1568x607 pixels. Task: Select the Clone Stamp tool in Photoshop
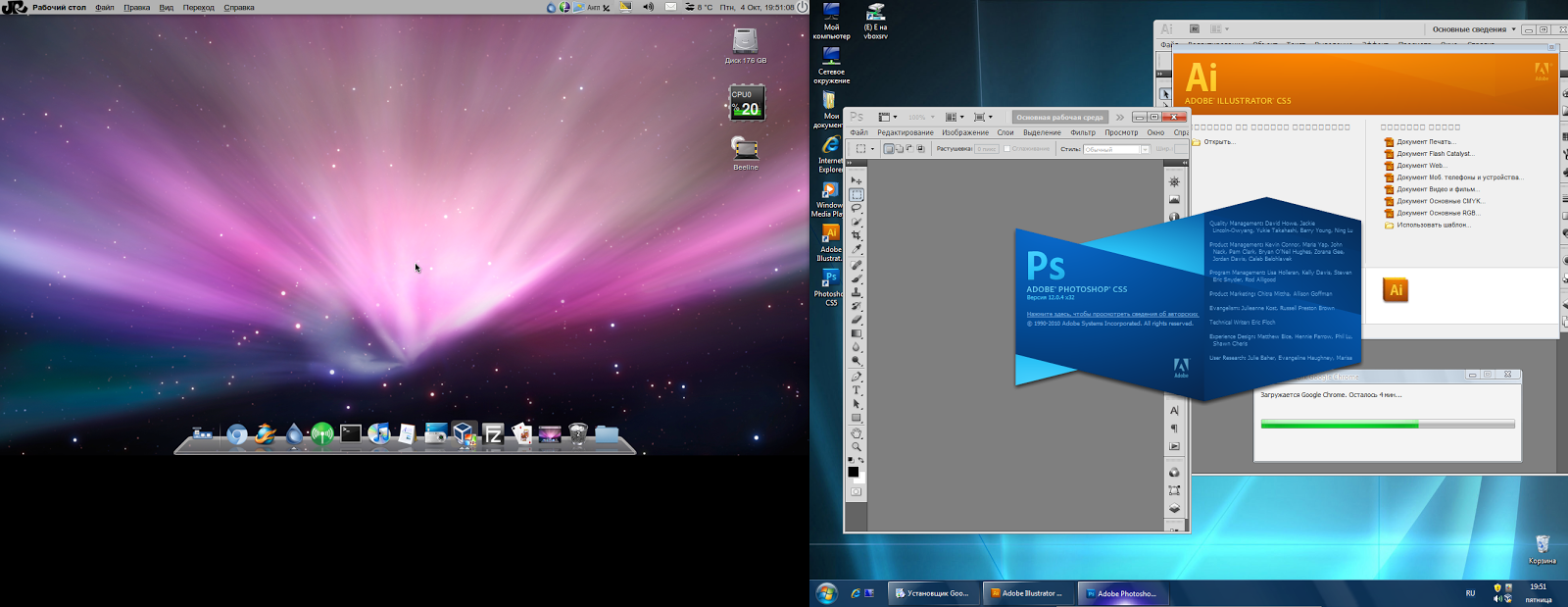coord(857,292)
